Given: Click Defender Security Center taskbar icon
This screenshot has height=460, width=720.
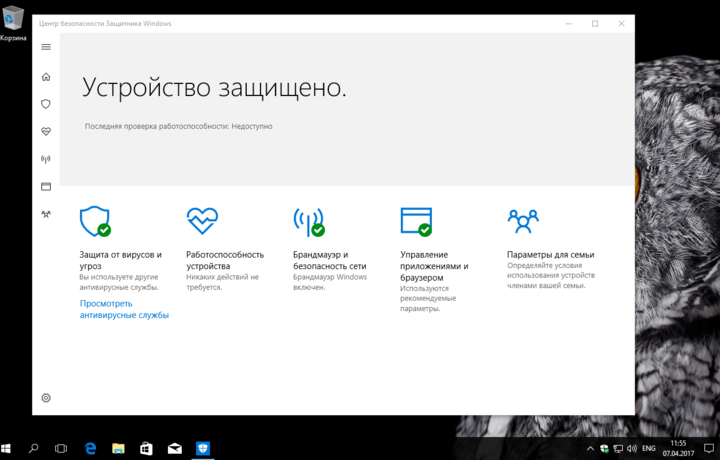Looking at the screenshot, I should click(202, 449).
